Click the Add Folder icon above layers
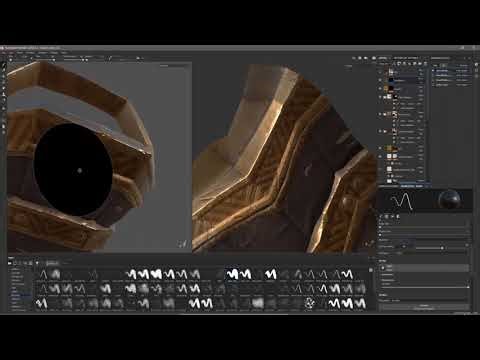This screenshot has width=480, height=360. coord(420,64)
